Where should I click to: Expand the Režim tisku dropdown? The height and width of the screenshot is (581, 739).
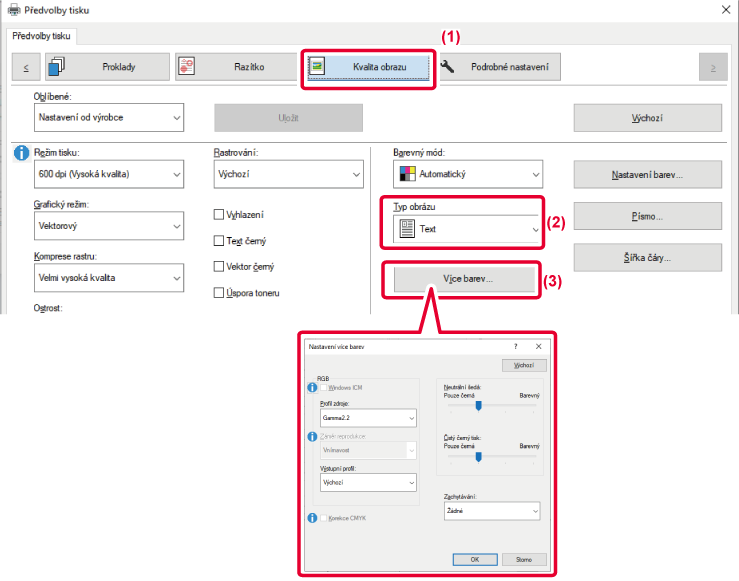(109, 174)
